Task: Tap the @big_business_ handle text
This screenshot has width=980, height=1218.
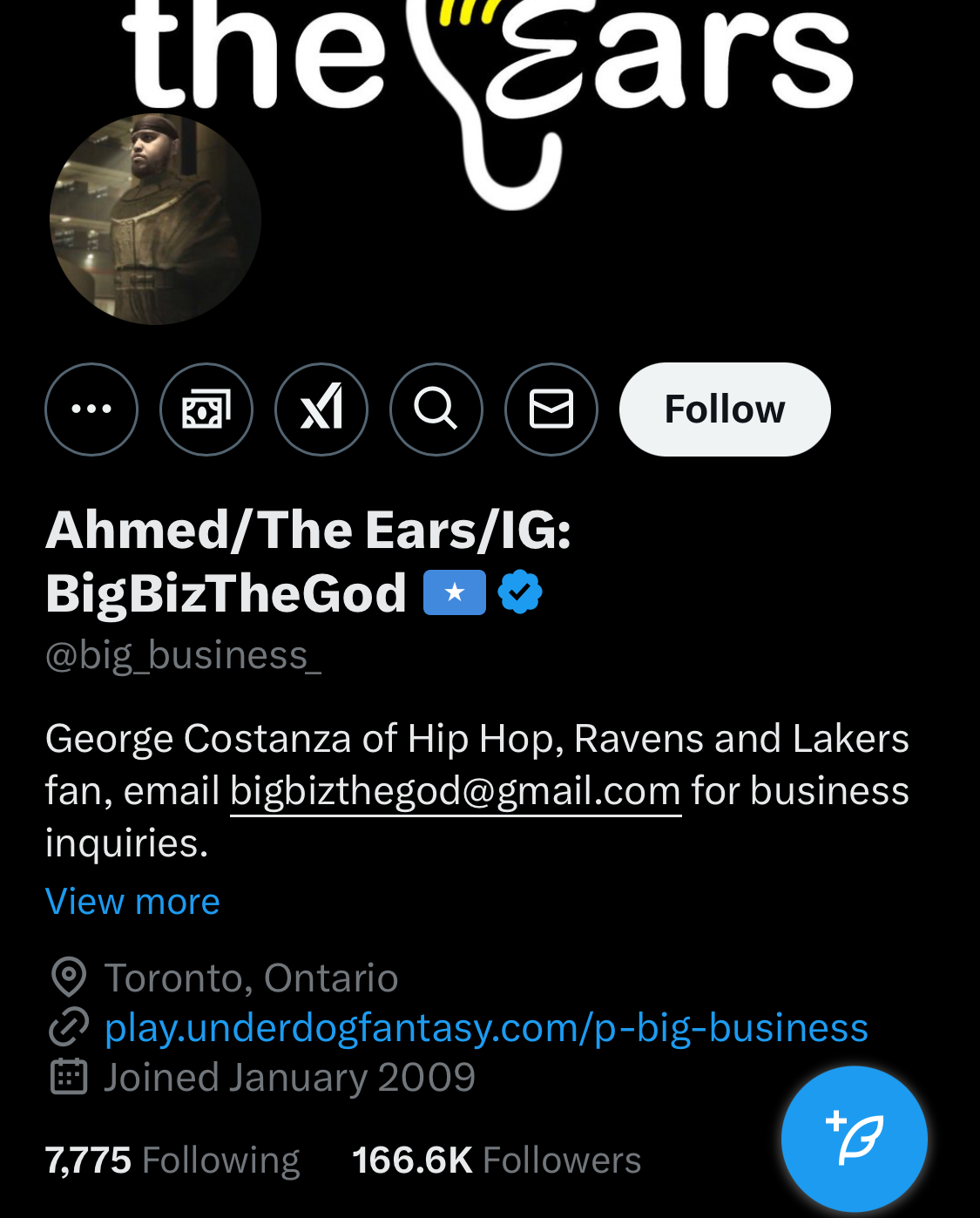Action: click(x=183, y=655)
